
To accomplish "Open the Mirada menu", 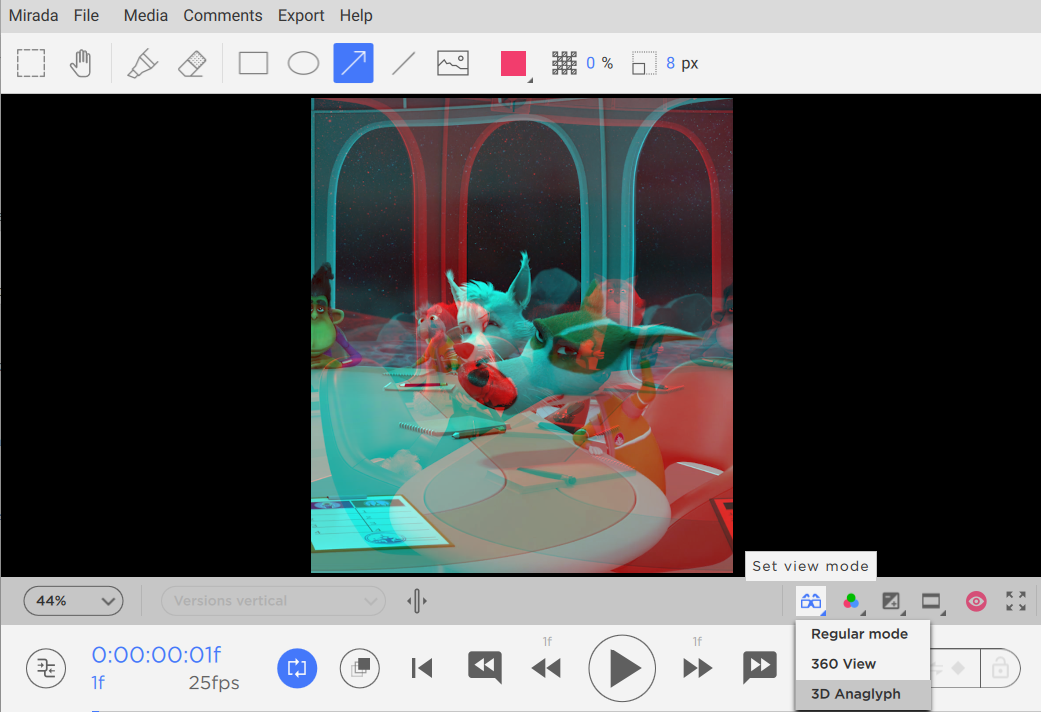I will pos(33,15).
